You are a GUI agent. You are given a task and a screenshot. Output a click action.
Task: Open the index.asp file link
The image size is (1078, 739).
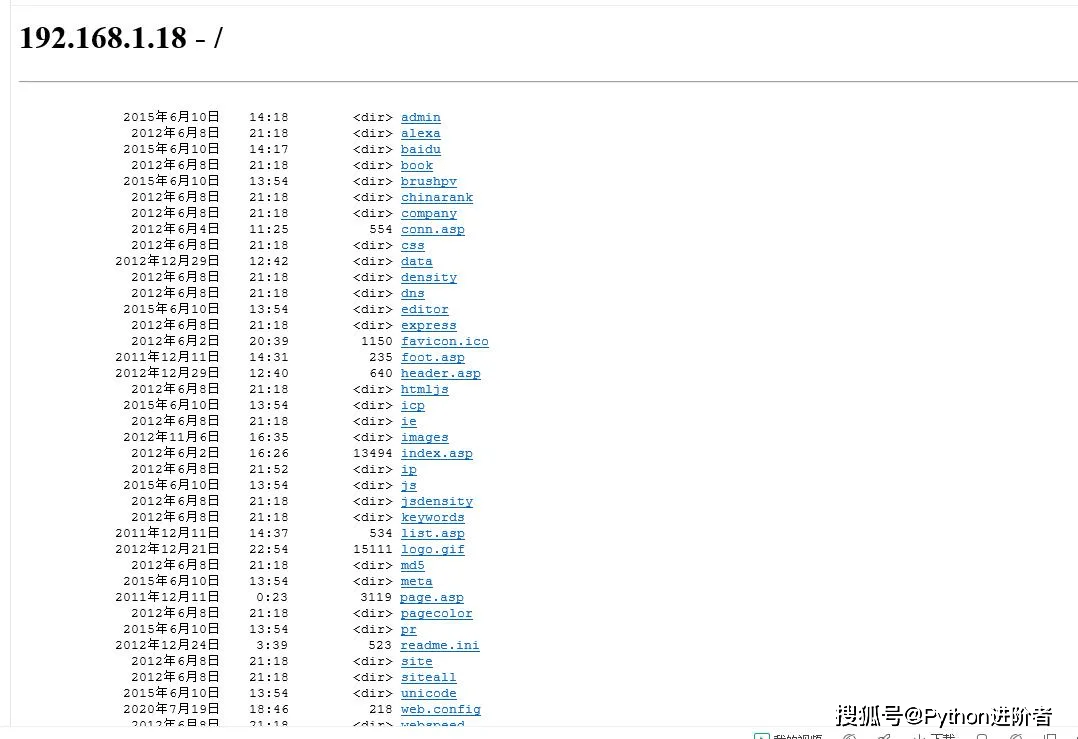click(x=437, y=453)
